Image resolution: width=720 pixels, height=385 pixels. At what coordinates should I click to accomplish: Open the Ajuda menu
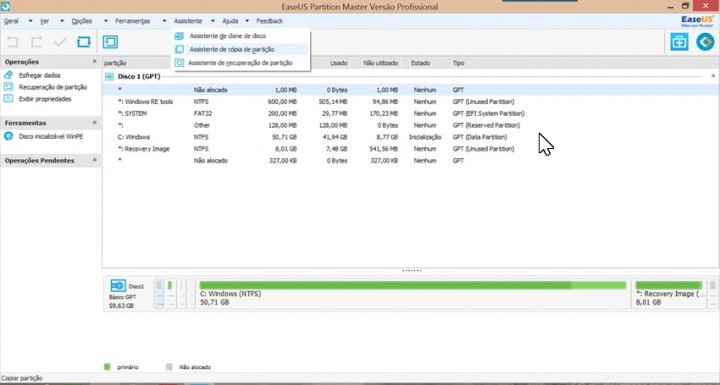coord(230,21)
